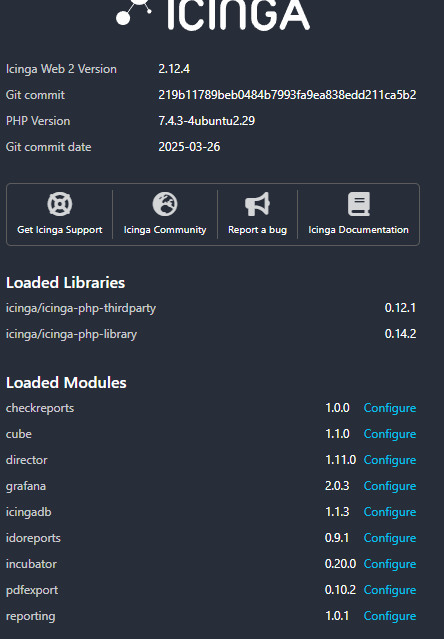Click the Icinga Community globe icon
Image resolution: width=444 pixels, height=639 pixels.
(x=165, y=204)
